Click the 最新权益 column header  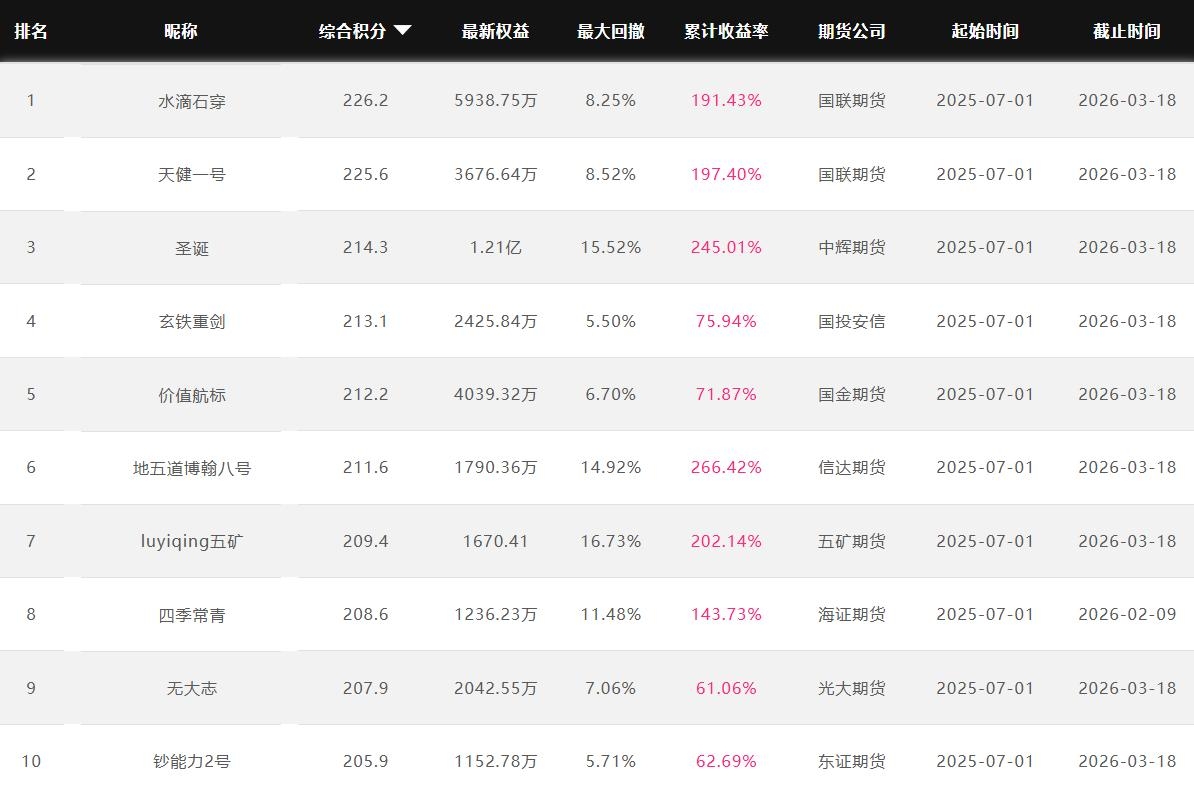[x=495, y=31]
